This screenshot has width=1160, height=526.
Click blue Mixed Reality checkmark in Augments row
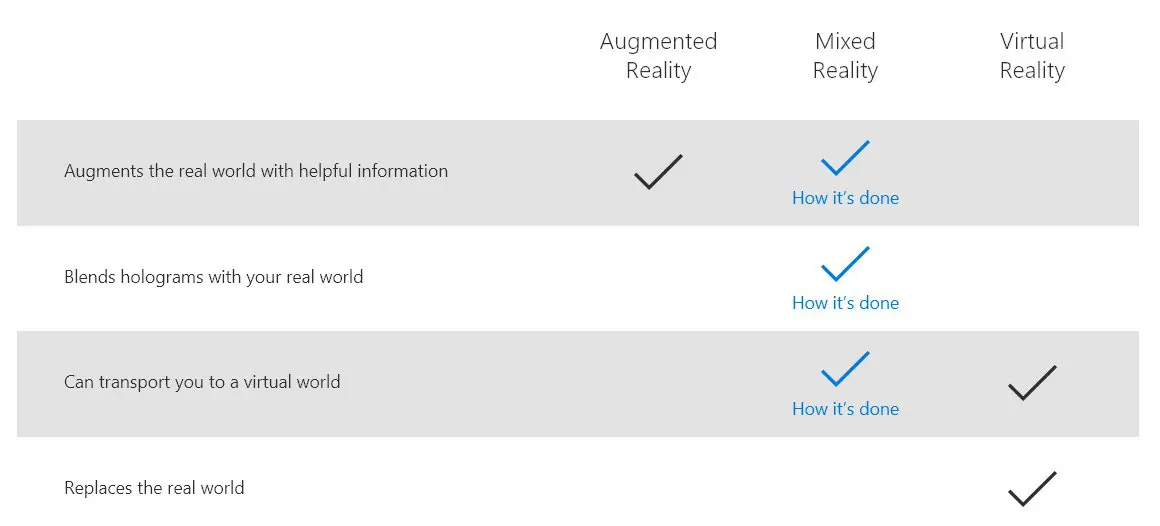click(x=845, y=158)
